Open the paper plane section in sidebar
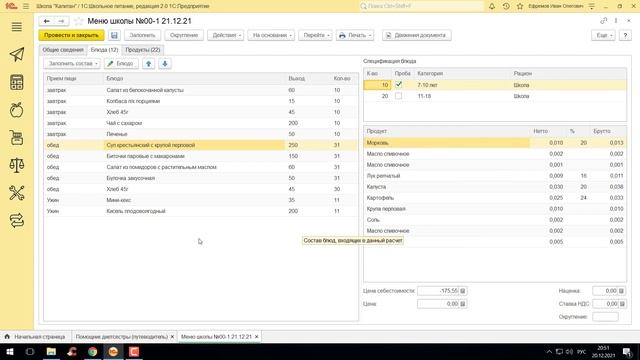The height and width of the screenshot is (360, 640). 17,55
